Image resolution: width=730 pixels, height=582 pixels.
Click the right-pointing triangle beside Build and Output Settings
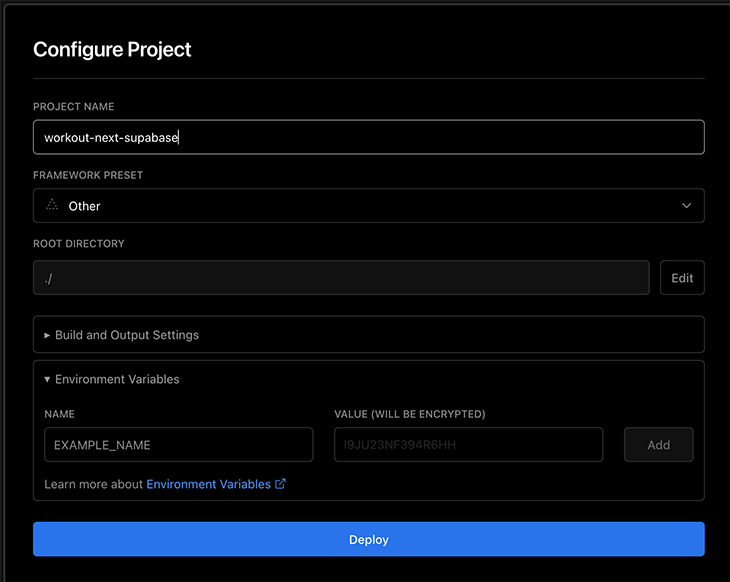click(x=47, y=335)
